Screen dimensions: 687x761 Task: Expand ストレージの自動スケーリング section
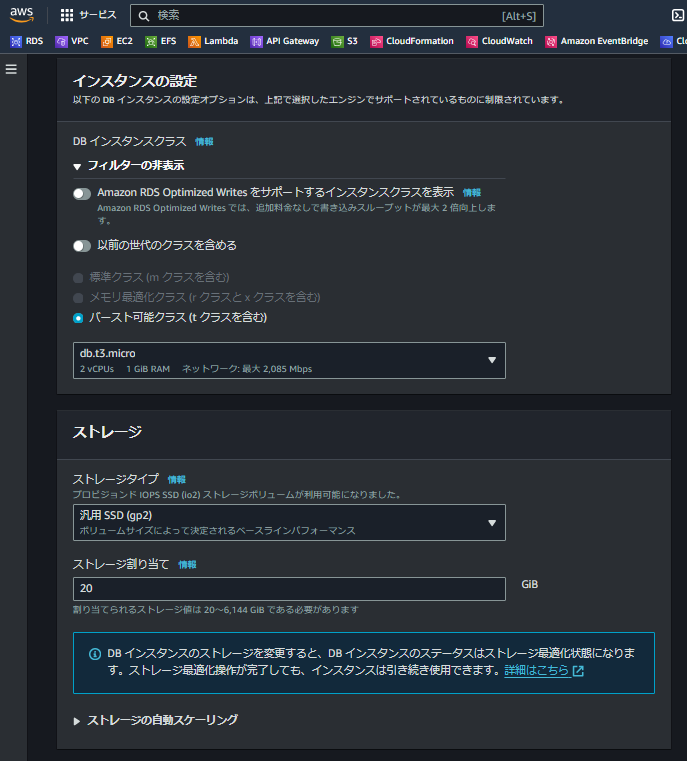click(156, 720)
